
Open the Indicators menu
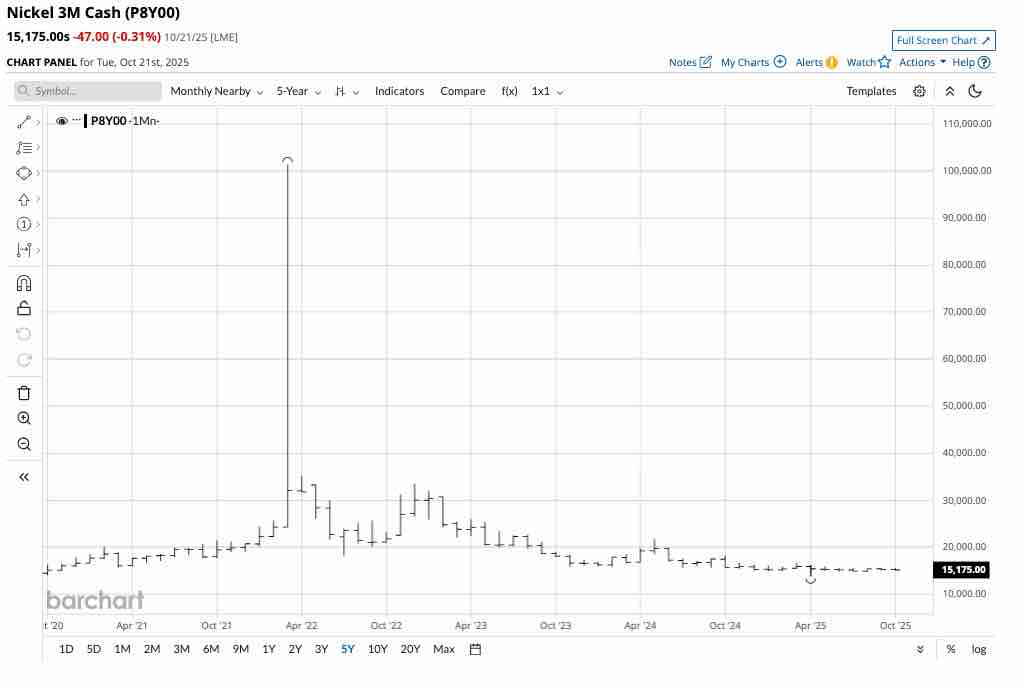(x=399, y=91)
